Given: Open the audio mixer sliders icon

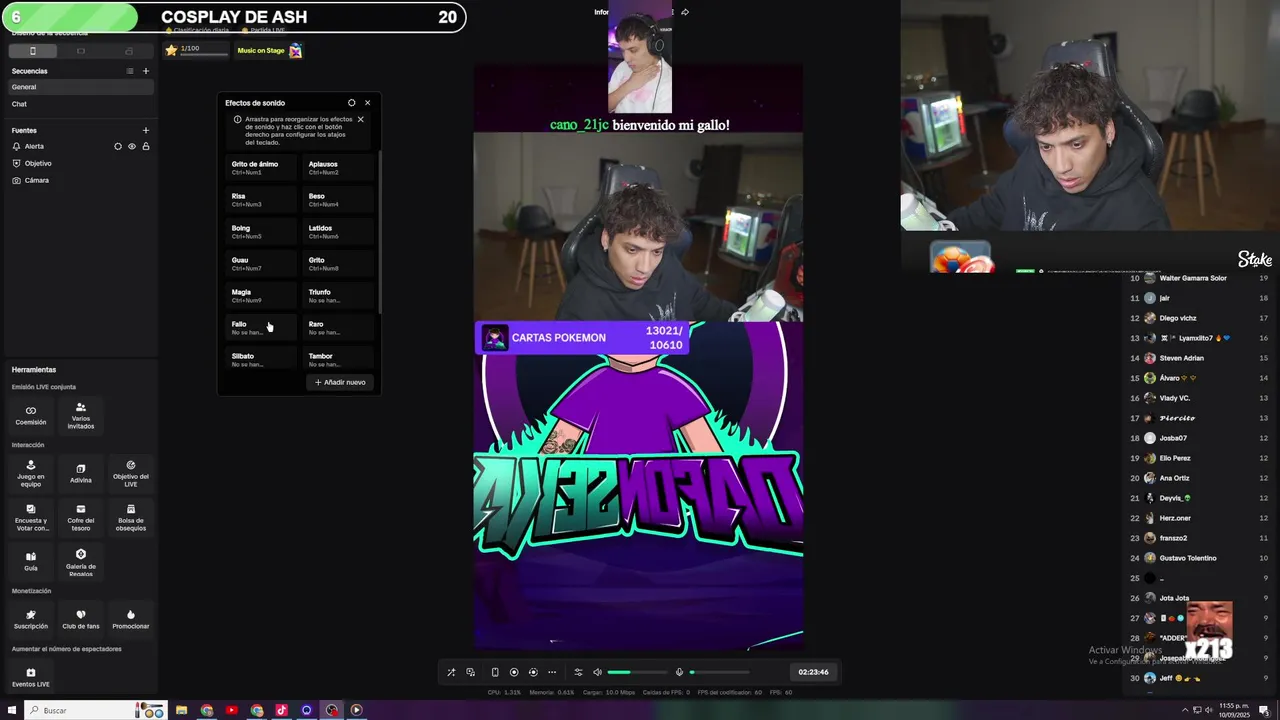Looking at the screenshot, I should pos(578,672).
